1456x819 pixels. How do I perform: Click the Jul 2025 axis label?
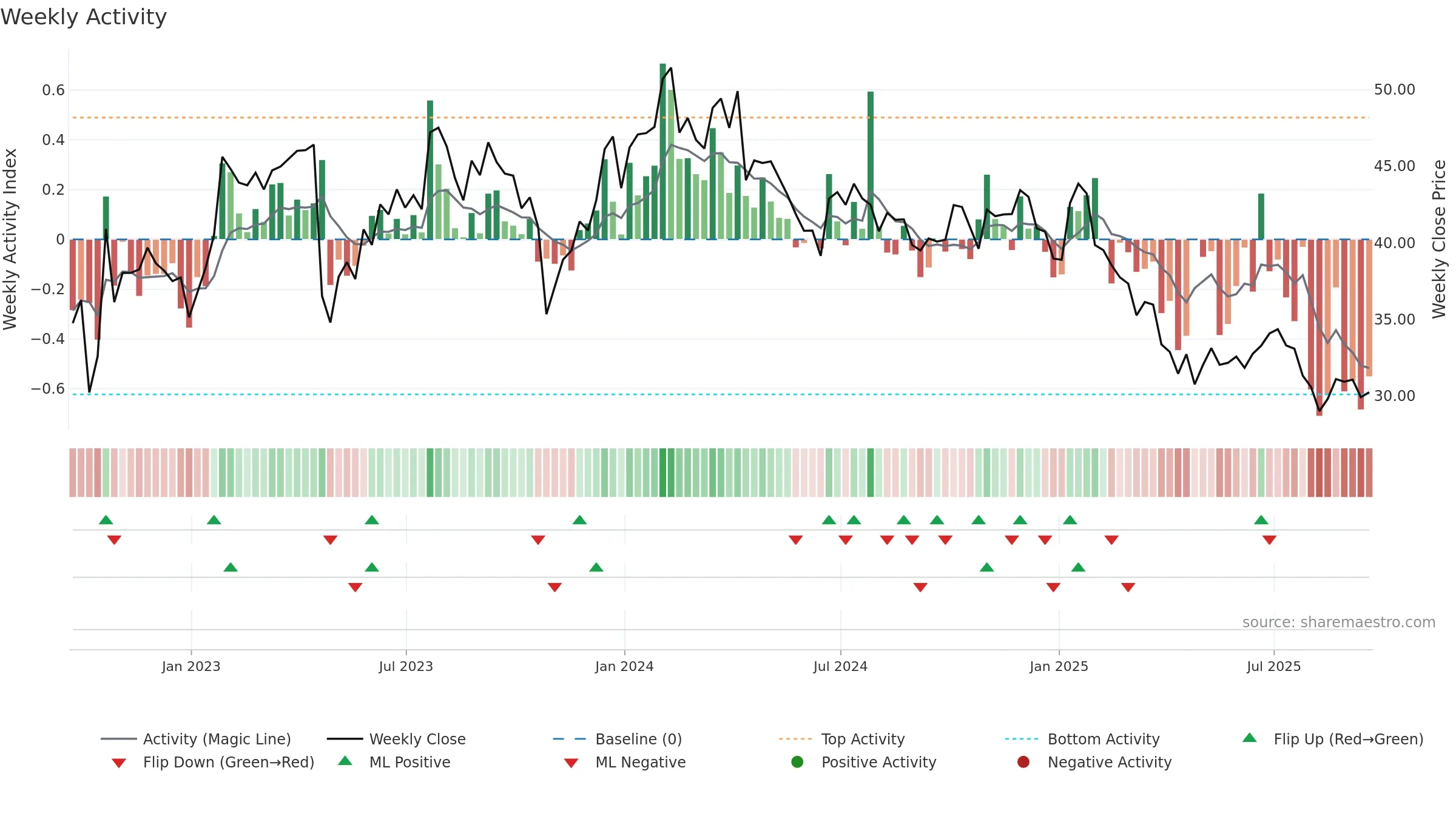tap(1274, 666)
